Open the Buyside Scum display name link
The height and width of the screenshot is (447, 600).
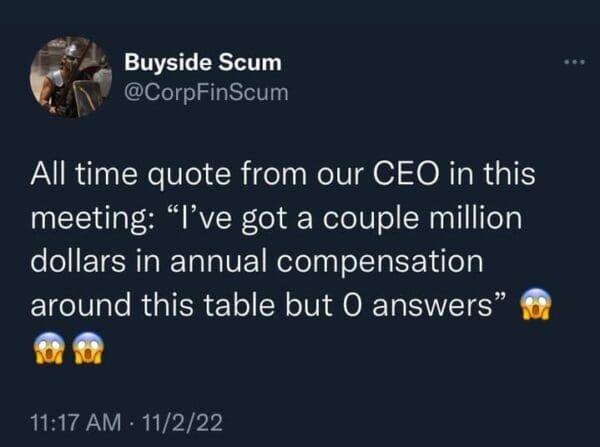coord(203,63)
